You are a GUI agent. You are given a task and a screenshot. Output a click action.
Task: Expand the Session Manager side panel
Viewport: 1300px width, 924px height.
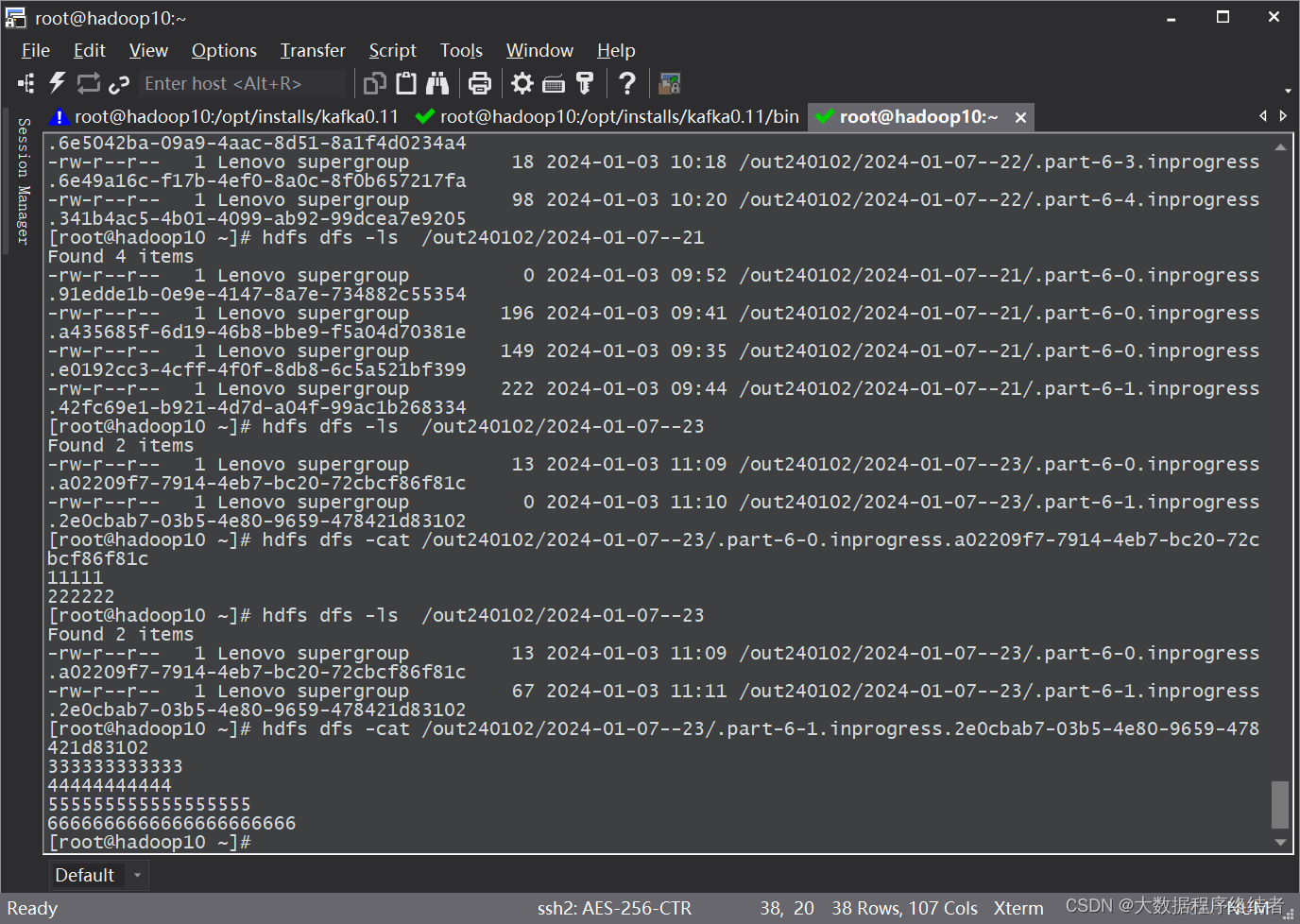(24, 181)
